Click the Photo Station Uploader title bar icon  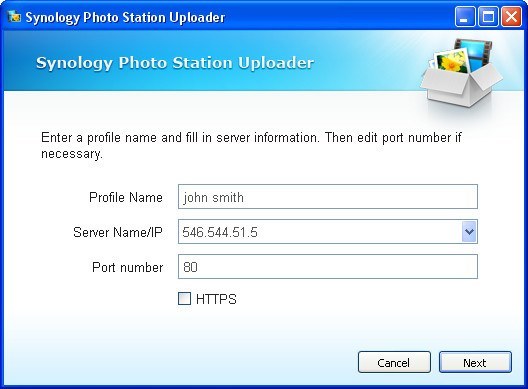pos(14,17)
